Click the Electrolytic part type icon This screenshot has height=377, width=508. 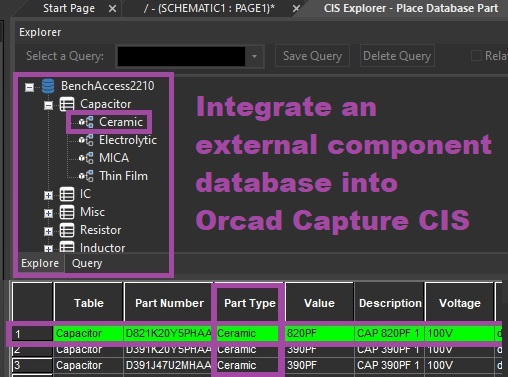[x=86, y=140]
